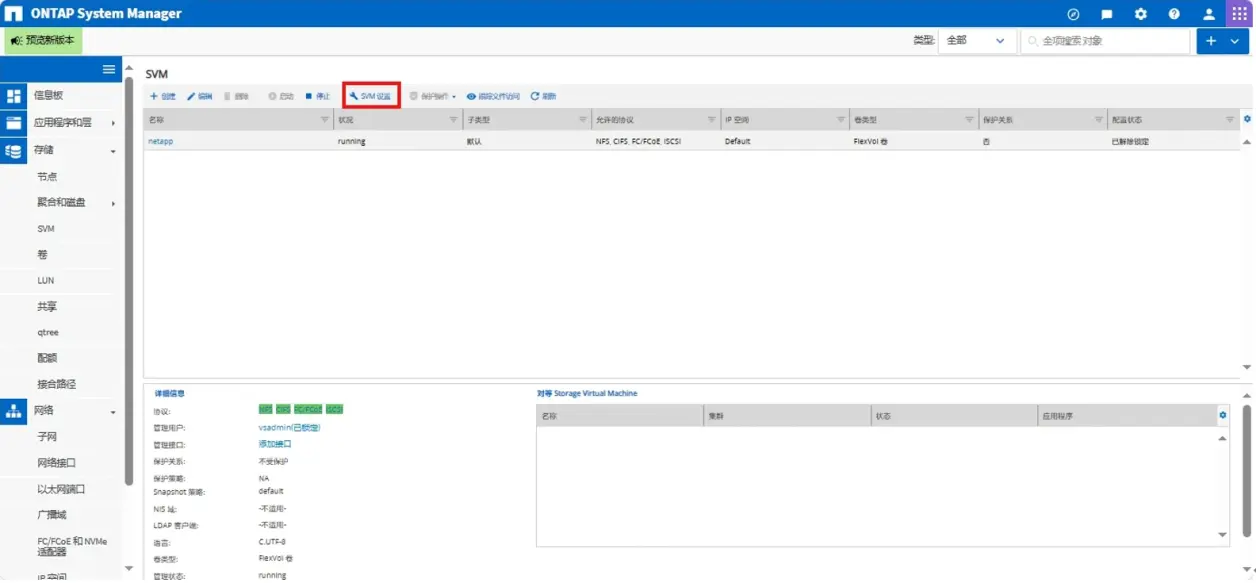Collapse the 存储 sidebar section arrow
Screen dimensions: 1256x583
(113, 151)
